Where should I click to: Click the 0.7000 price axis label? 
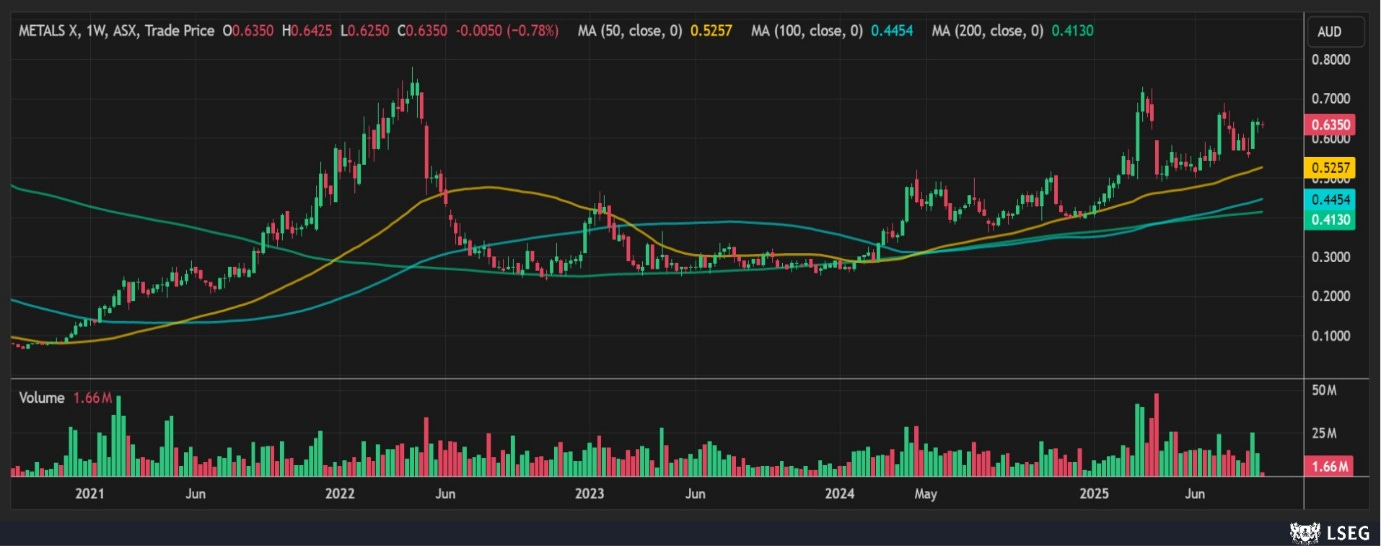[x=1331, y=99]
